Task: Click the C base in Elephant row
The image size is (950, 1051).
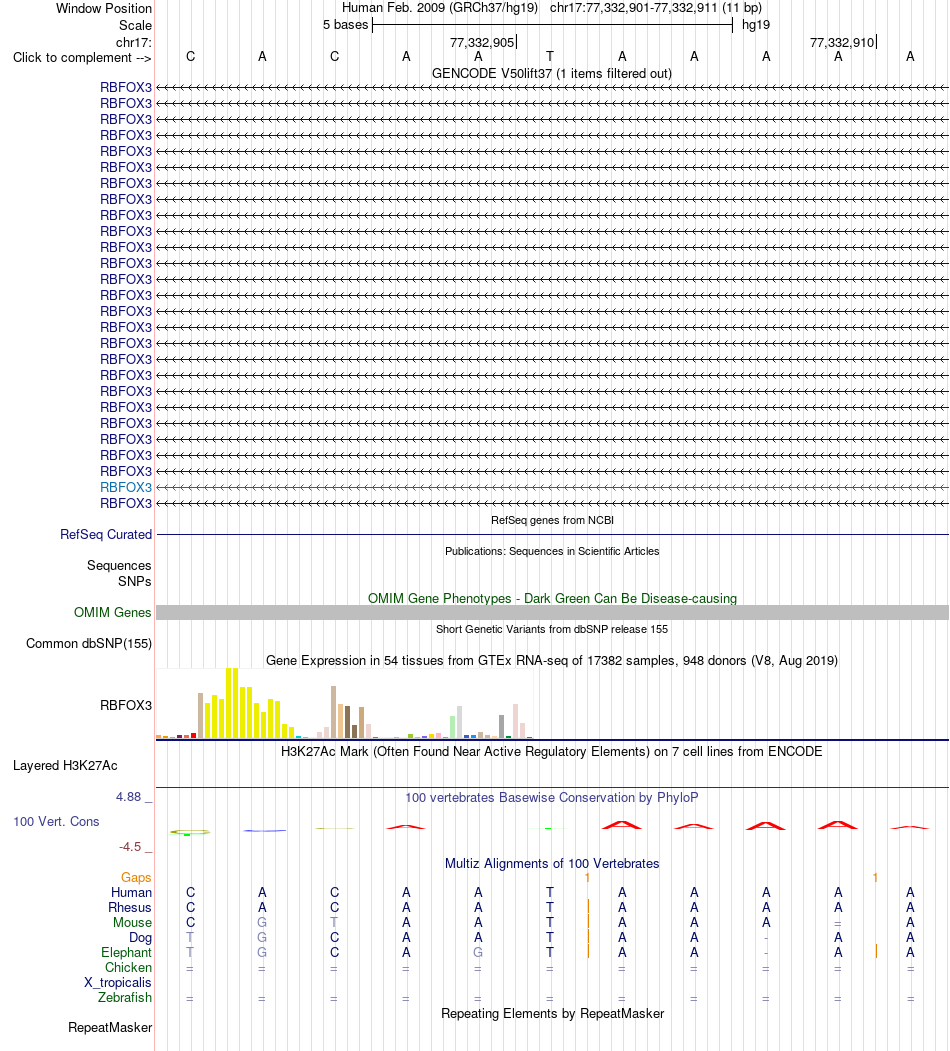Action: click(x=335, y=952)
